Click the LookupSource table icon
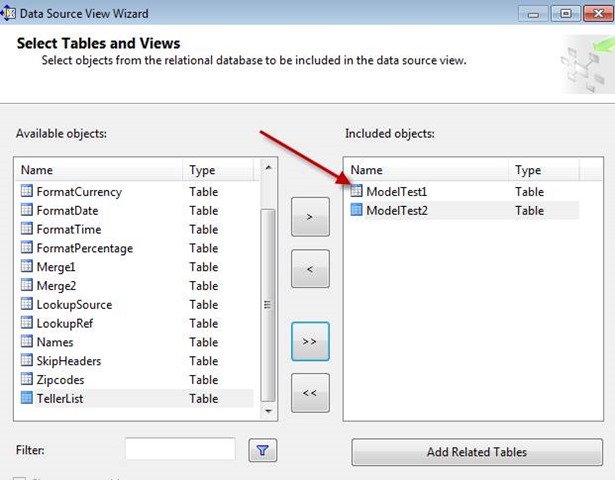 [x=27, y=305]
